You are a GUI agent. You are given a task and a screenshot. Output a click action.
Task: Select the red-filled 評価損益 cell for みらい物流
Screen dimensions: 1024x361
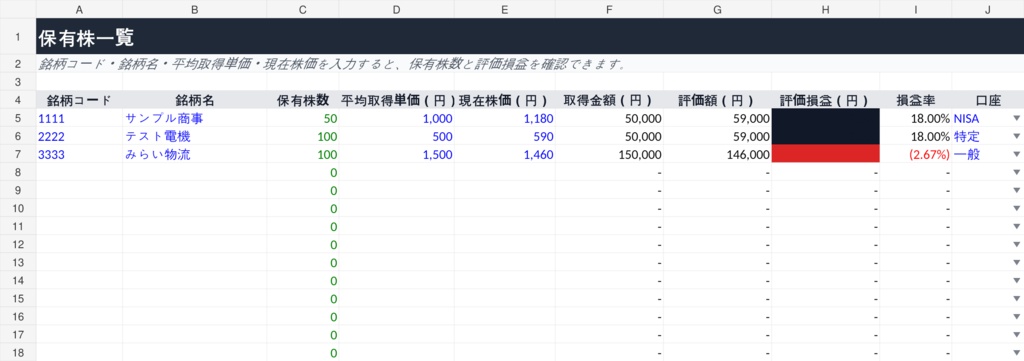[825, 155]
